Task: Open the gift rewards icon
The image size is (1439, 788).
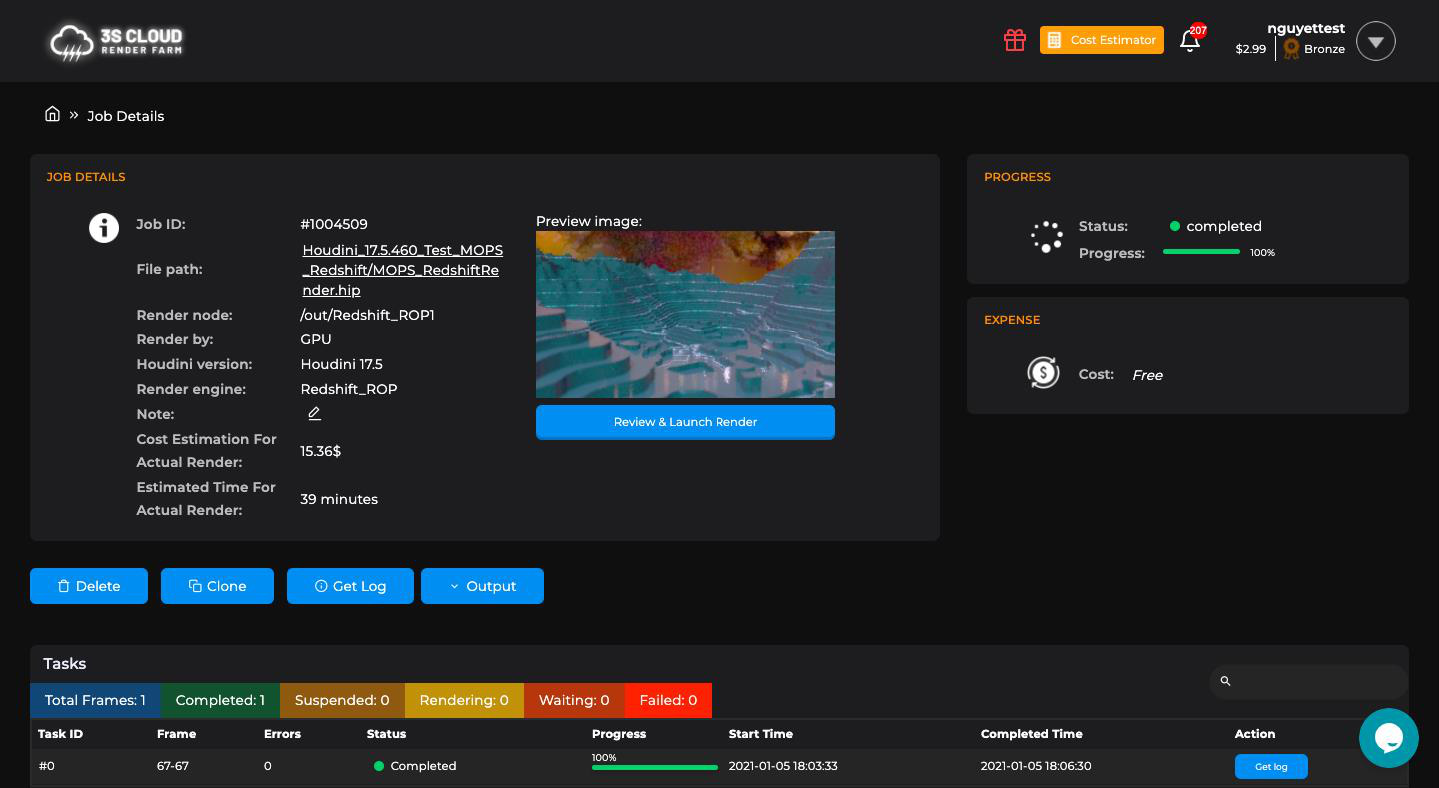Action: click(1015, 40)
